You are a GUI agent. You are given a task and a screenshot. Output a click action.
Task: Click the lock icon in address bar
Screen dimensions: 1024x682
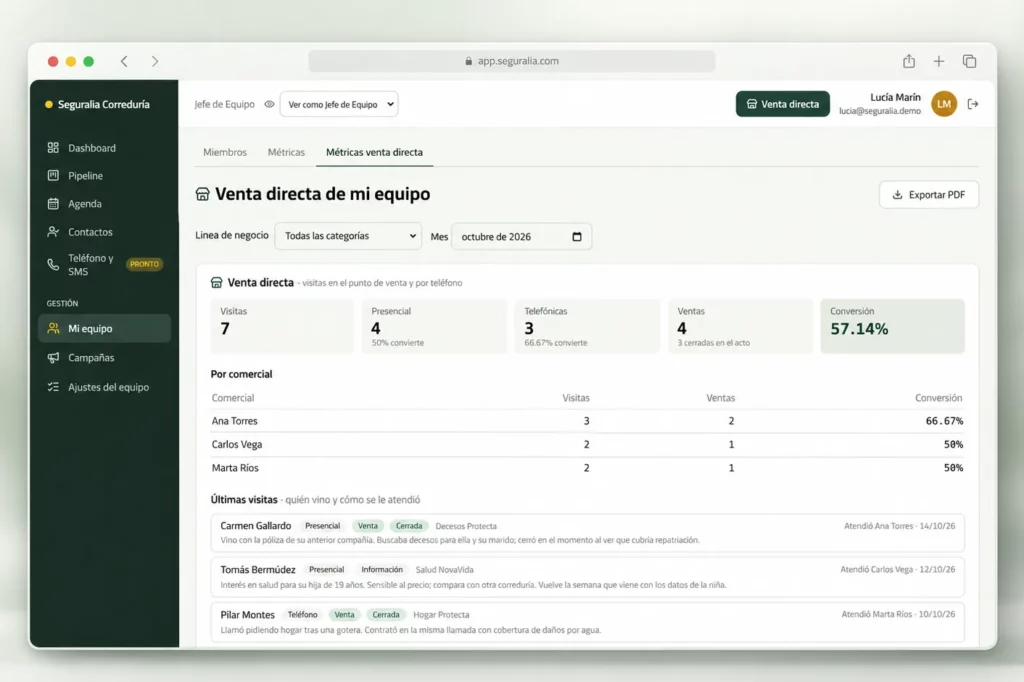[x=468, y=61]
